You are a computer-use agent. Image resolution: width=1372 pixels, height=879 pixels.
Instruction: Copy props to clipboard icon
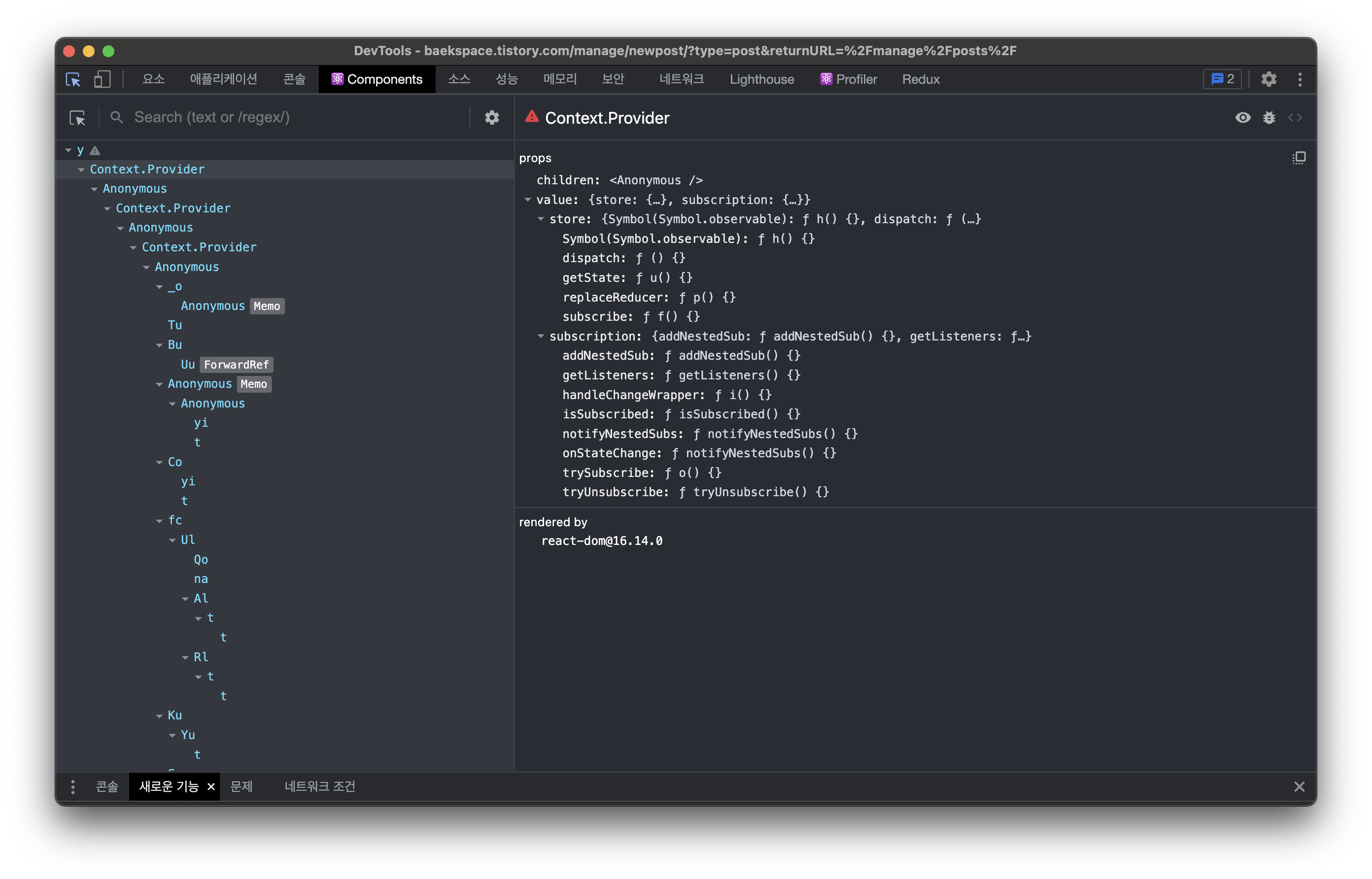1299,158
